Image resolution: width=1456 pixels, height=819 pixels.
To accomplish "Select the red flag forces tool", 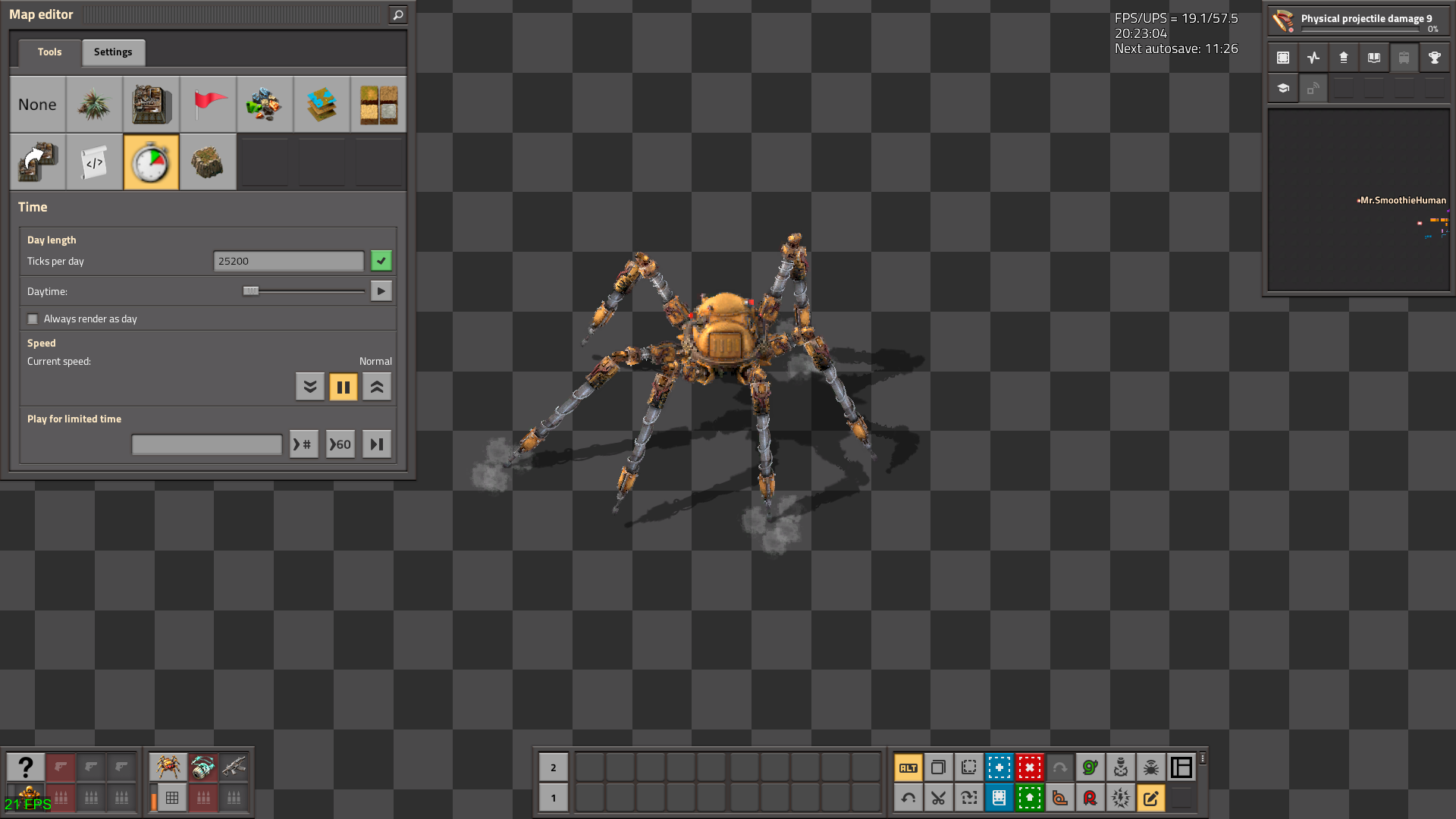I will click(208, 105).
